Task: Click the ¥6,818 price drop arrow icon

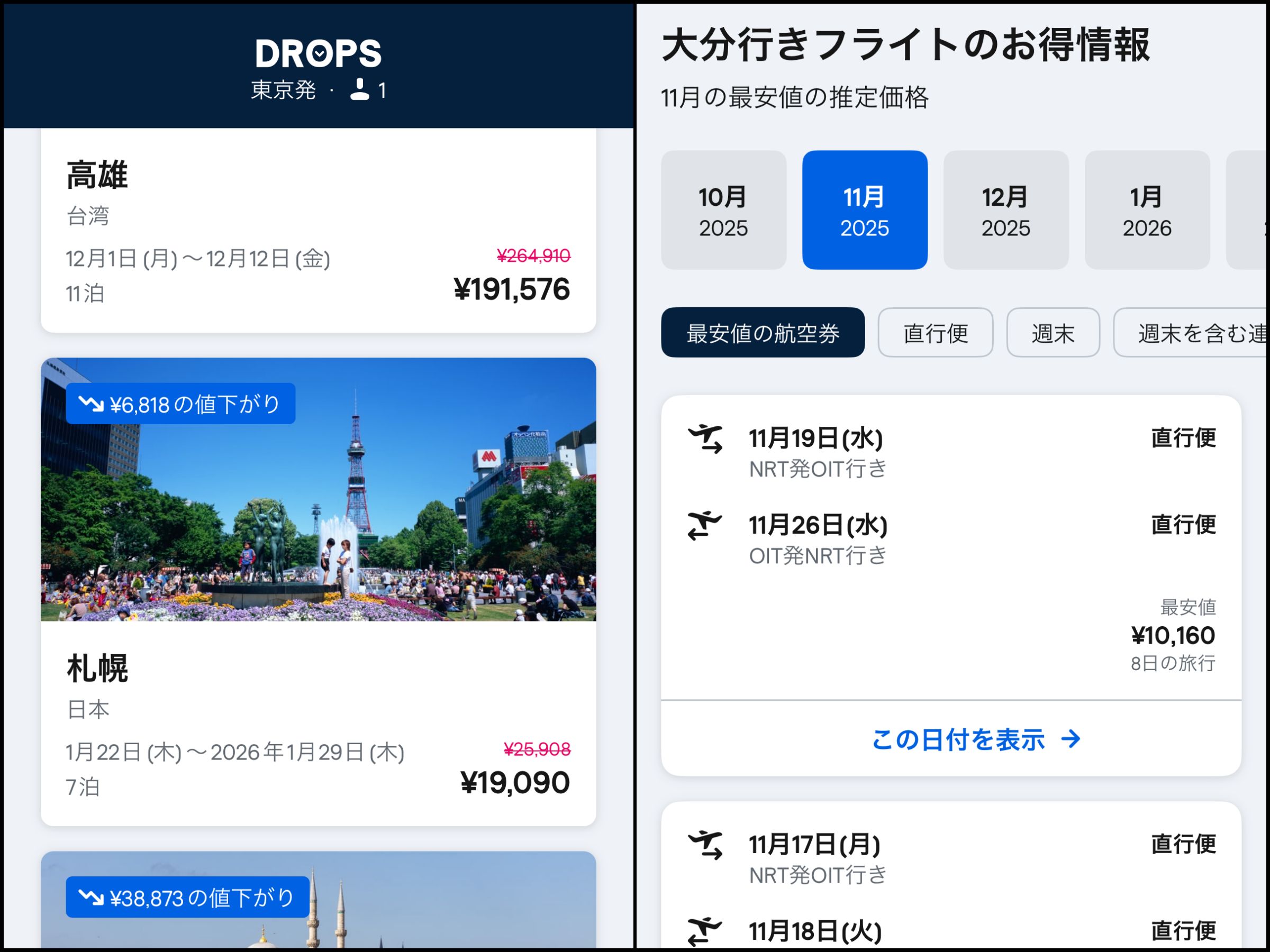Action: click(x=90, y=404)
